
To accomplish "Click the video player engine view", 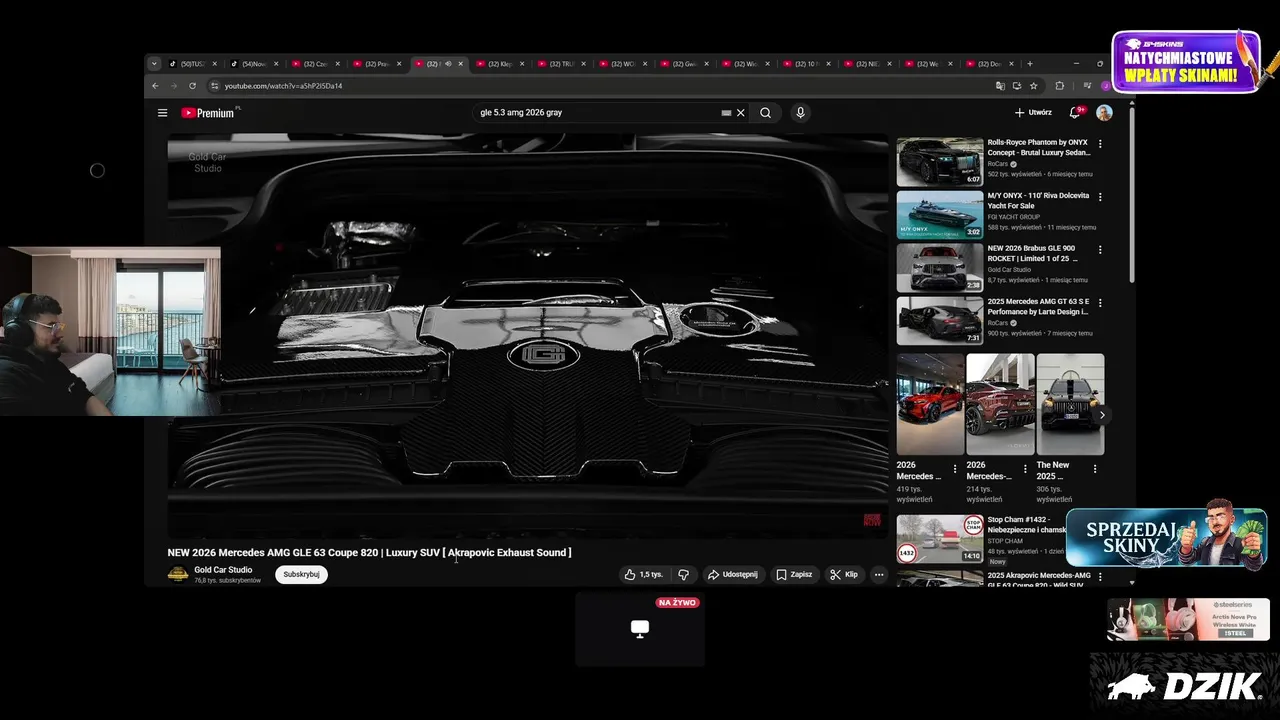I will 528,336.
